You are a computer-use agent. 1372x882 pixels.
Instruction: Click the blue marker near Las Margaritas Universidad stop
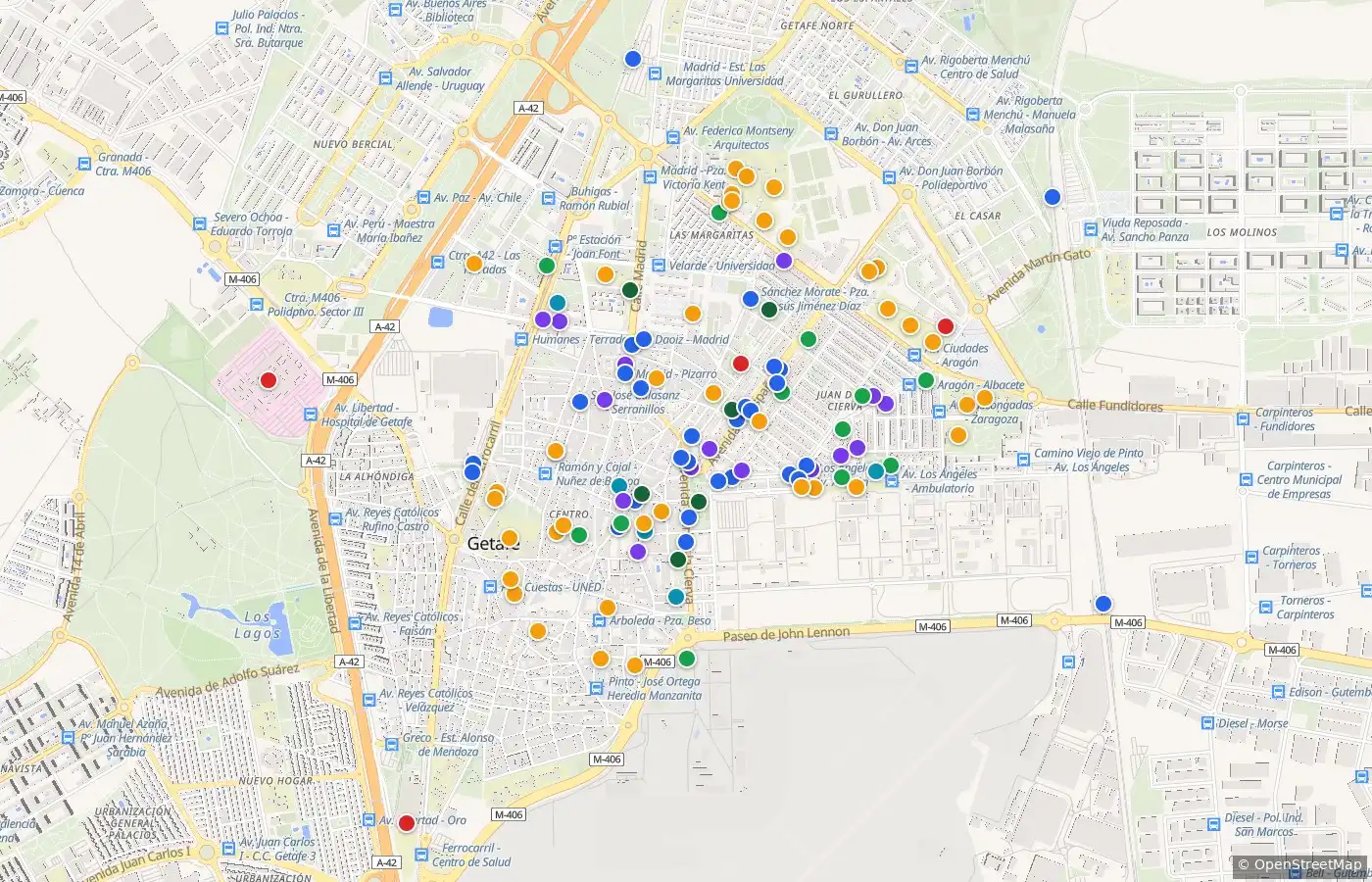pos(633,59)
